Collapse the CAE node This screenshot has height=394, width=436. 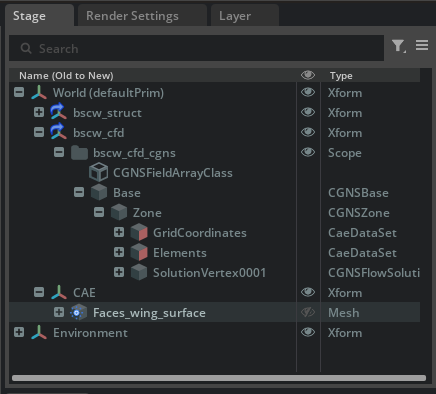pos(39,292)
